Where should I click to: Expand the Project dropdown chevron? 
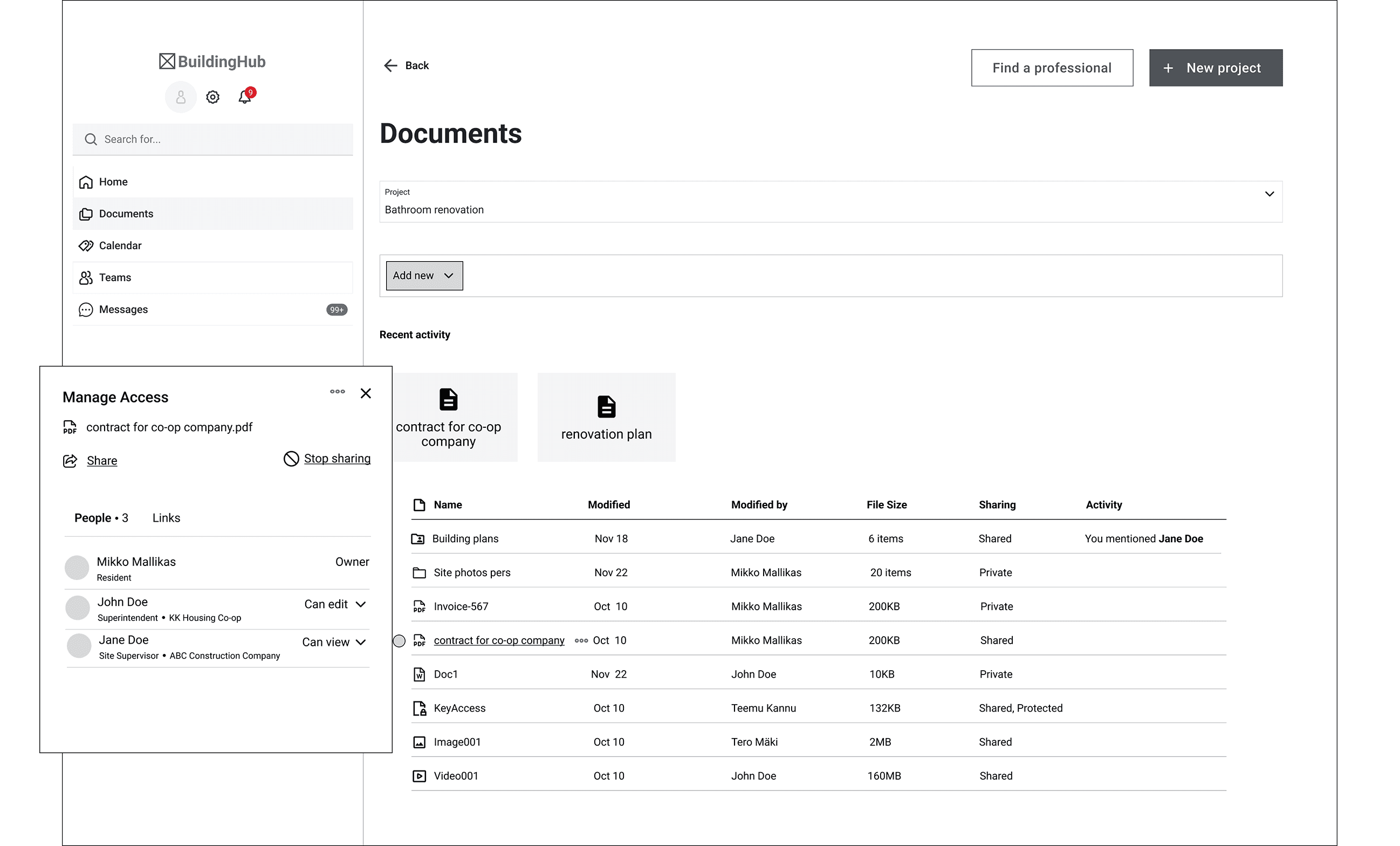(1269, 194)
